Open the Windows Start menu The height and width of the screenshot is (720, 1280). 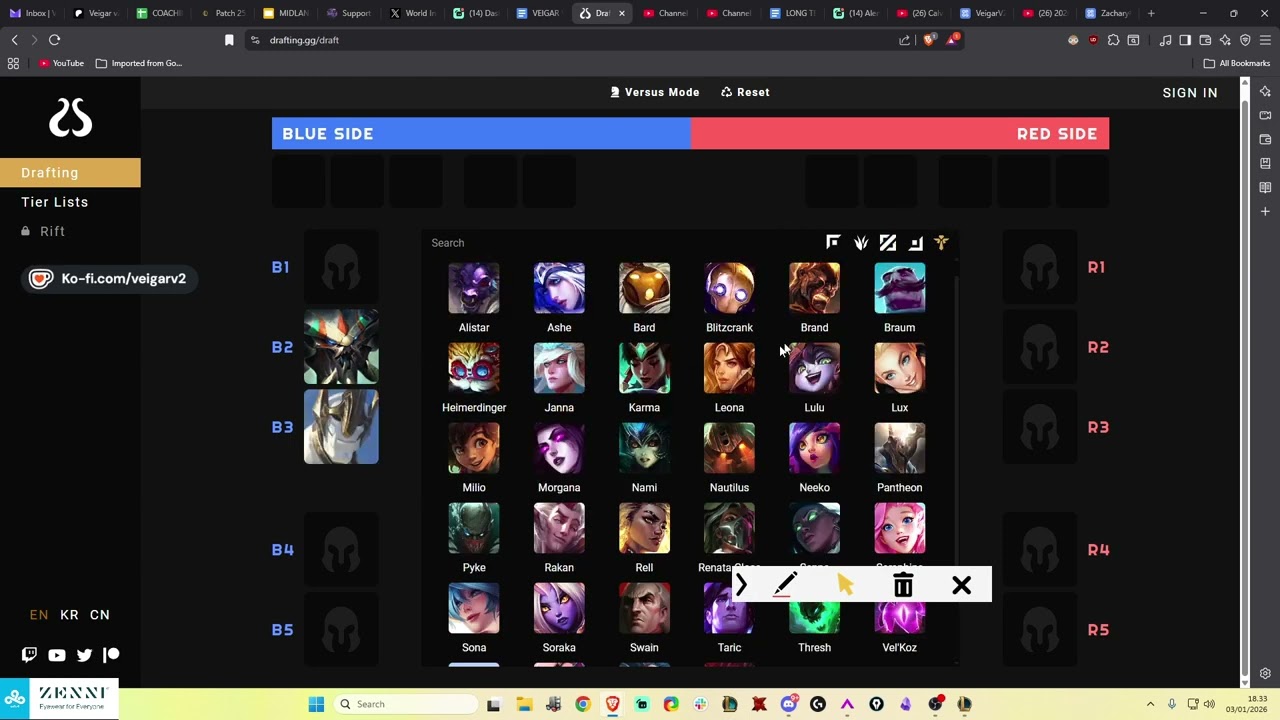tap(316, 704)
